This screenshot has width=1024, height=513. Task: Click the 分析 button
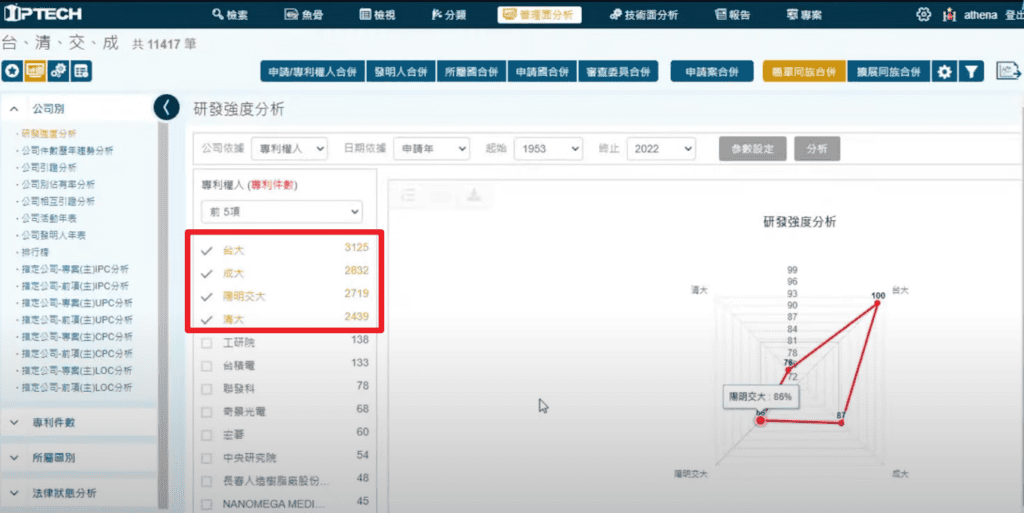tap(817, 148)
